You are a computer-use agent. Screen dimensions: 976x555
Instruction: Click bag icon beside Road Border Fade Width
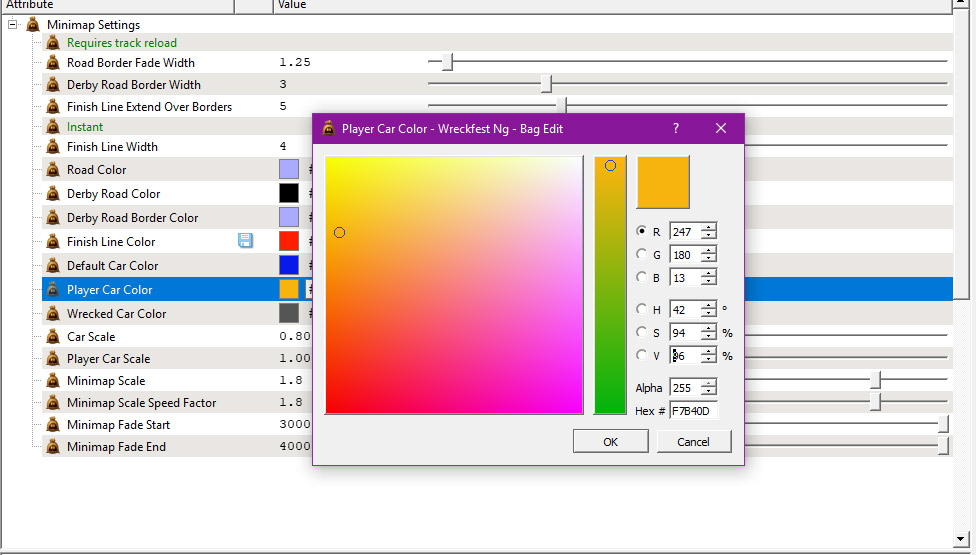point(54,63)
